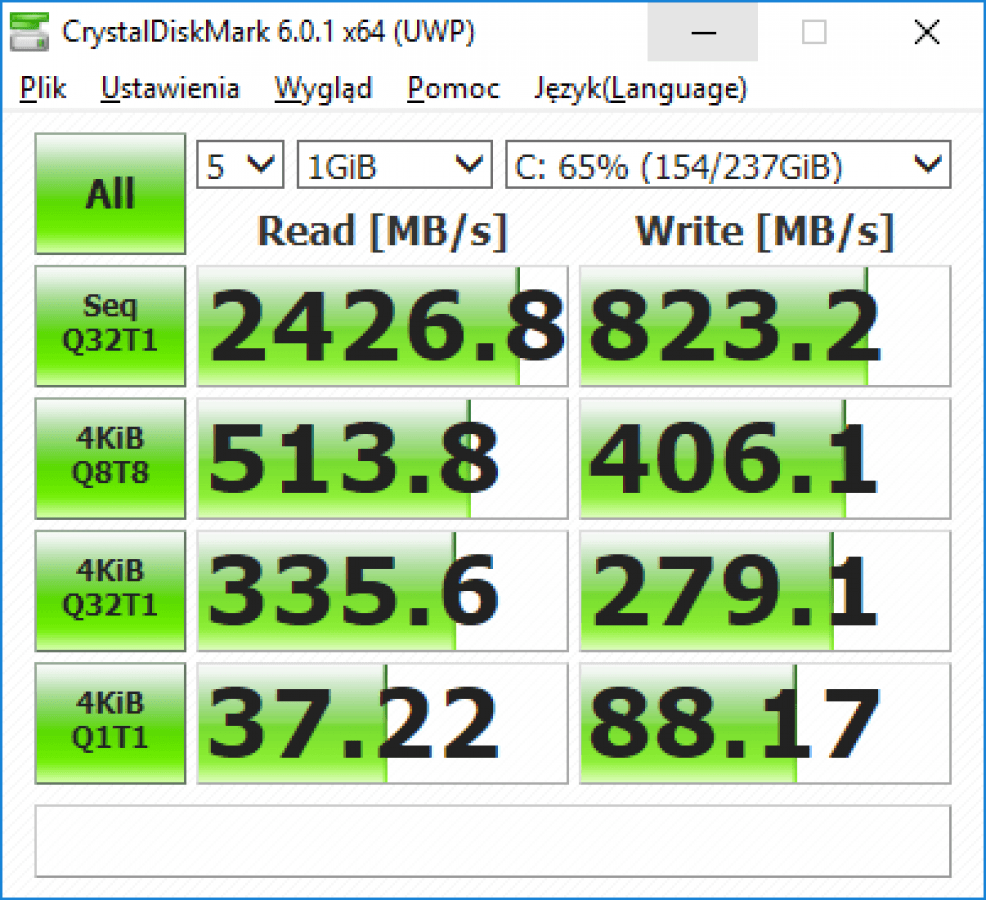This screenshot has width=986, height=900.
Task: Click the Seq read result 2426.8
Action: tap(382, 326)
